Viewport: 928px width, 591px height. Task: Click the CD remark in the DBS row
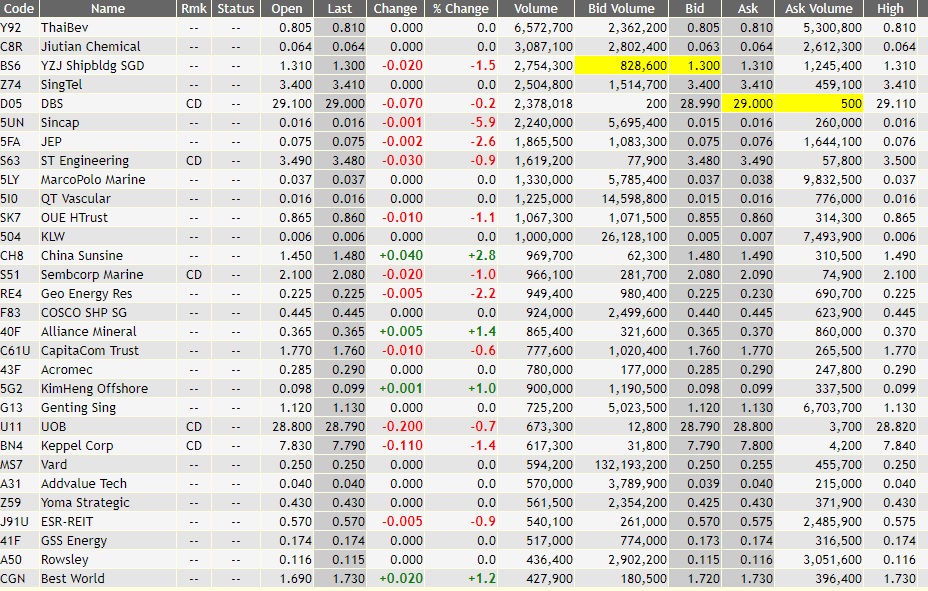coord(194,104)
